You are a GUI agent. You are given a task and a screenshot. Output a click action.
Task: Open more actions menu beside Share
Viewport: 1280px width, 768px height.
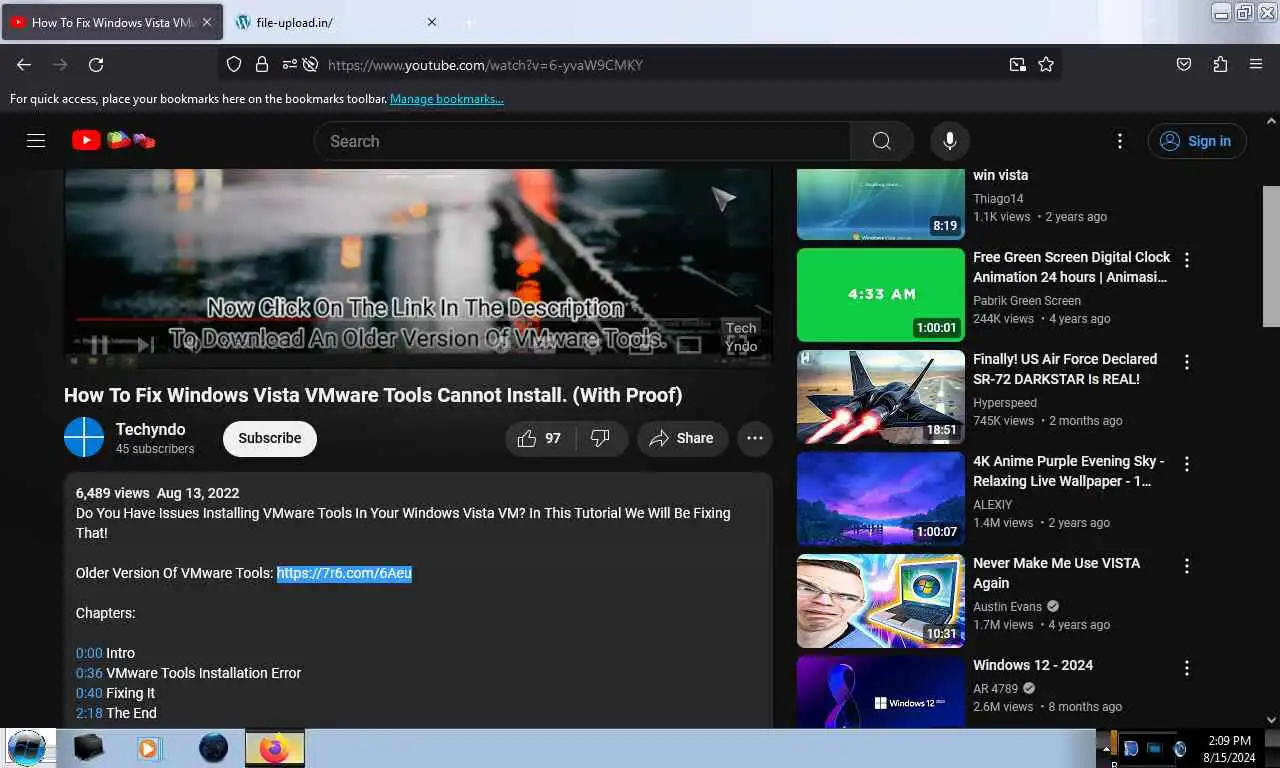755,438
